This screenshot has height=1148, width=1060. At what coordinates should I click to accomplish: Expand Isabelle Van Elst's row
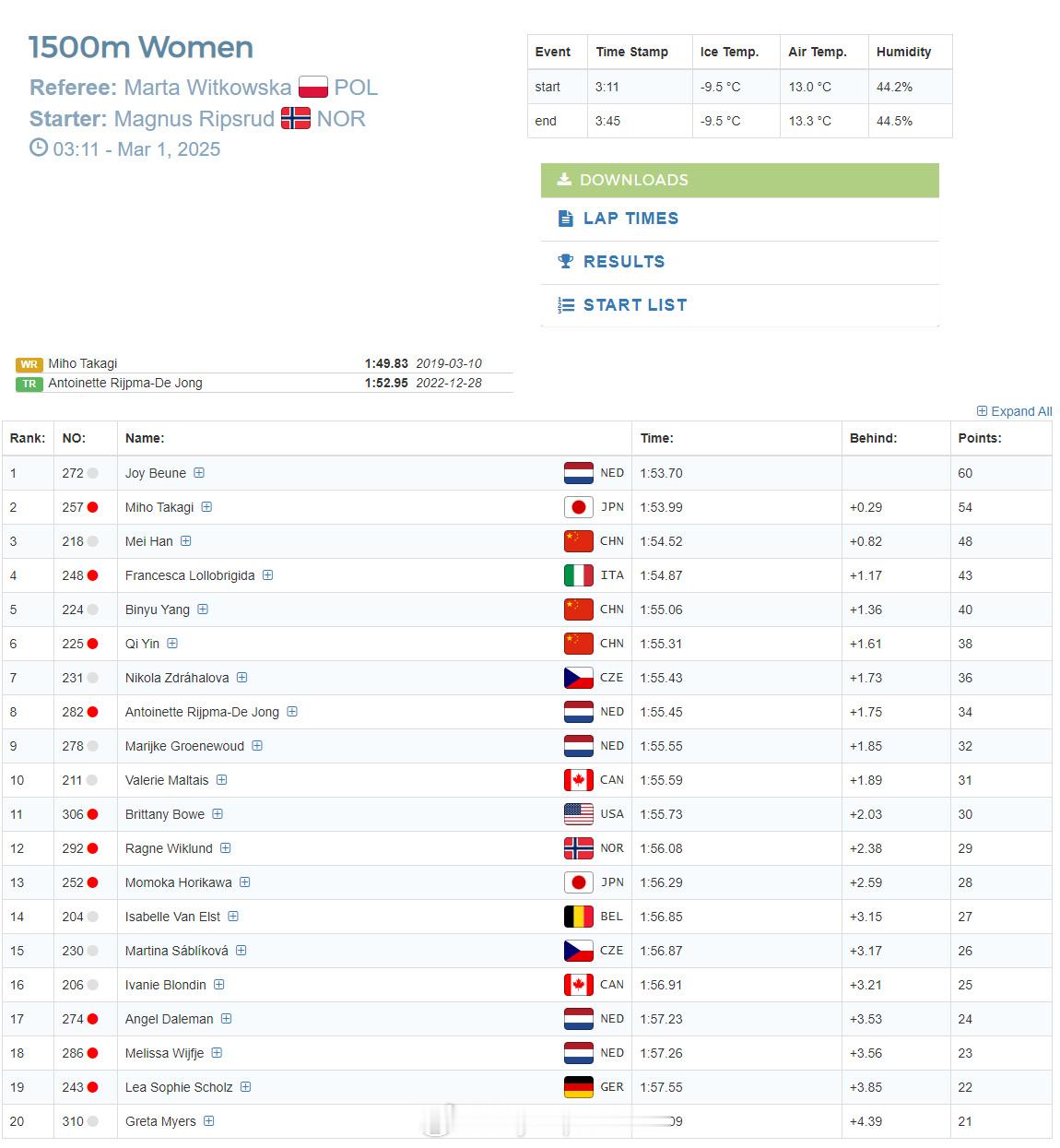point(233,917)
